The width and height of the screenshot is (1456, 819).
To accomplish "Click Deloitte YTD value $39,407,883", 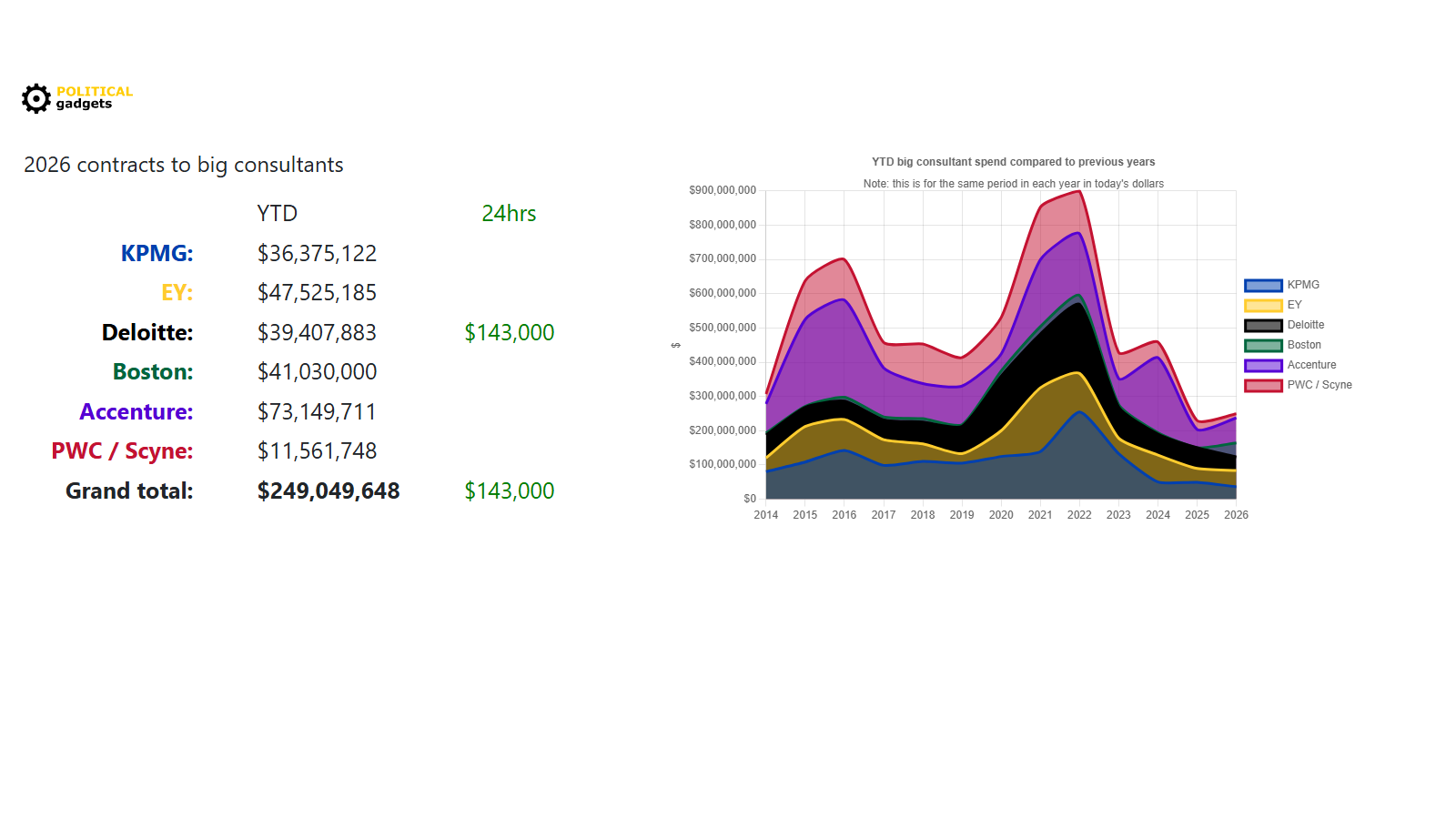I will click(x=317, y=332).
